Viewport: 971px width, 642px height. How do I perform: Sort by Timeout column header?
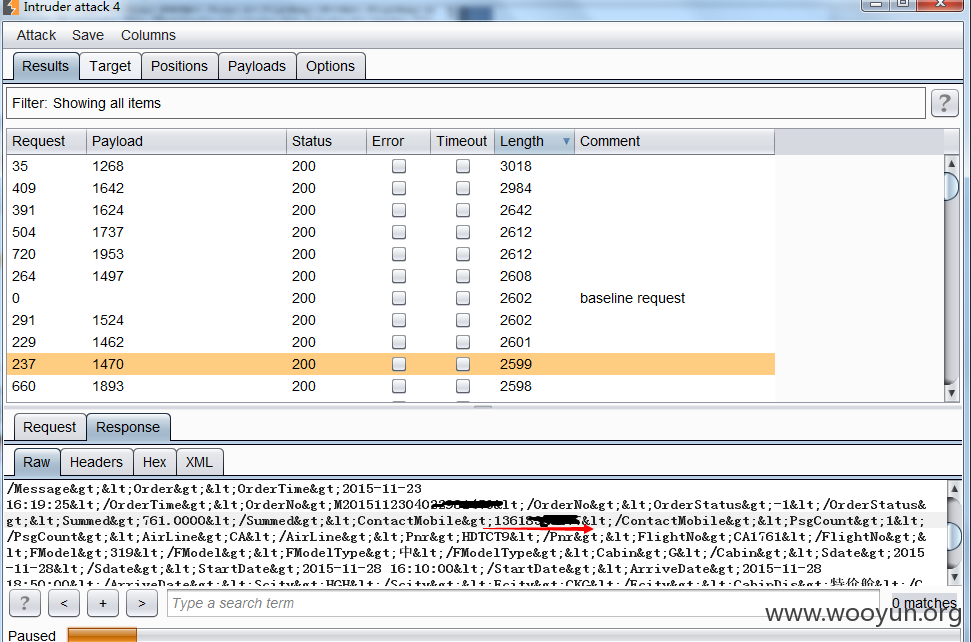463,142
